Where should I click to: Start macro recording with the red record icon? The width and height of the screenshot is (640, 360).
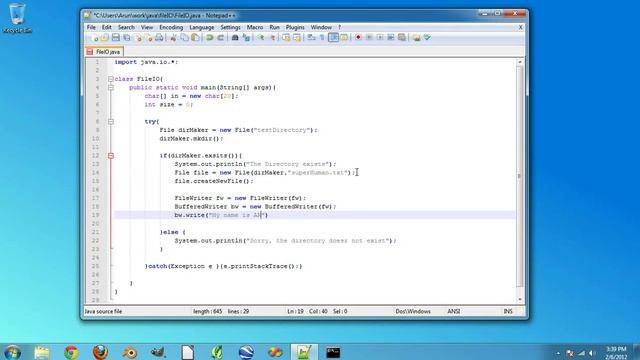[x=358, y=38]
